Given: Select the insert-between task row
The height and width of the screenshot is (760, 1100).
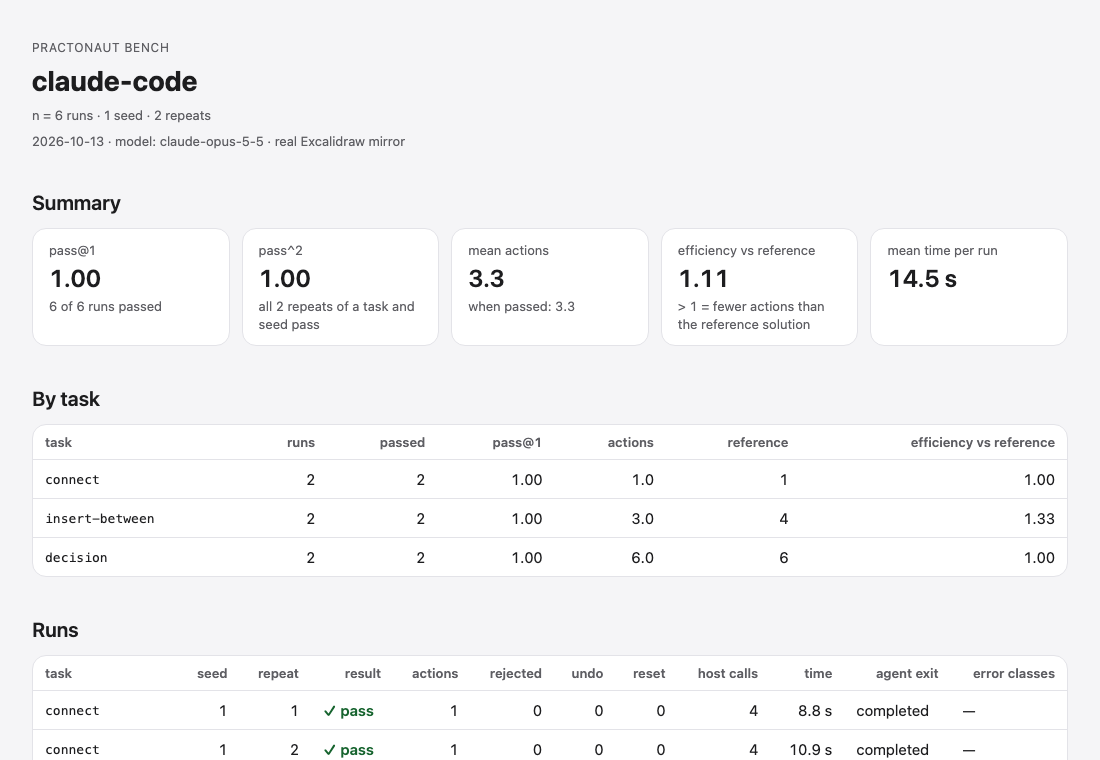Looking at the screenshot, I should click(x=550, y=519).
